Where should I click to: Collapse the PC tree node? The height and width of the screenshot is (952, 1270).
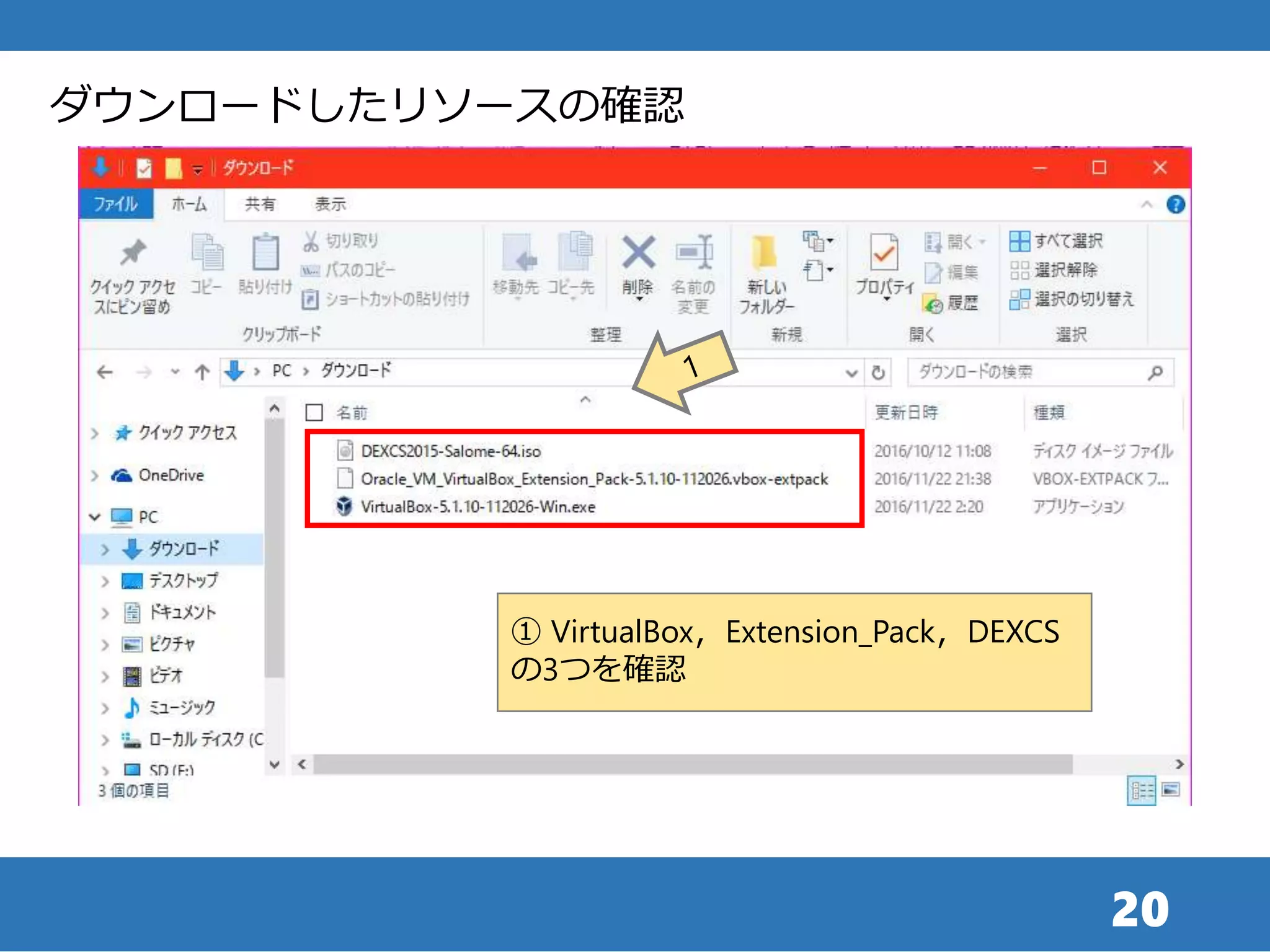95,516
